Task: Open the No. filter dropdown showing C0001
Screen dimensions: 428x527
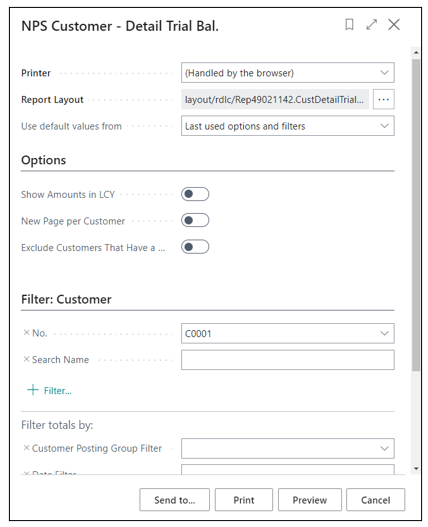Action: (x=288, y=333)
